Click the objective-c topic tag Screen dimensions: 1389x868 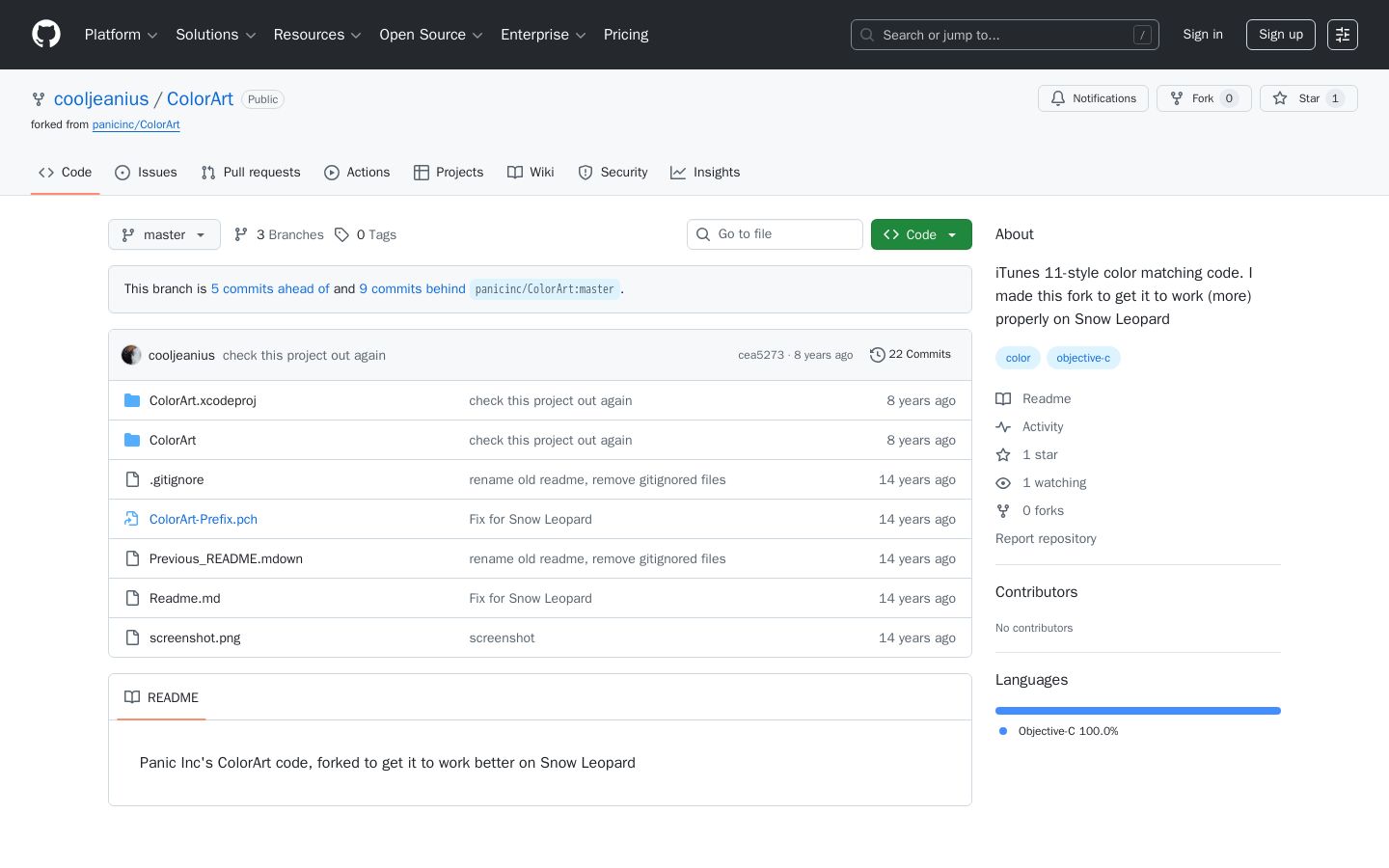point(1083,358)
